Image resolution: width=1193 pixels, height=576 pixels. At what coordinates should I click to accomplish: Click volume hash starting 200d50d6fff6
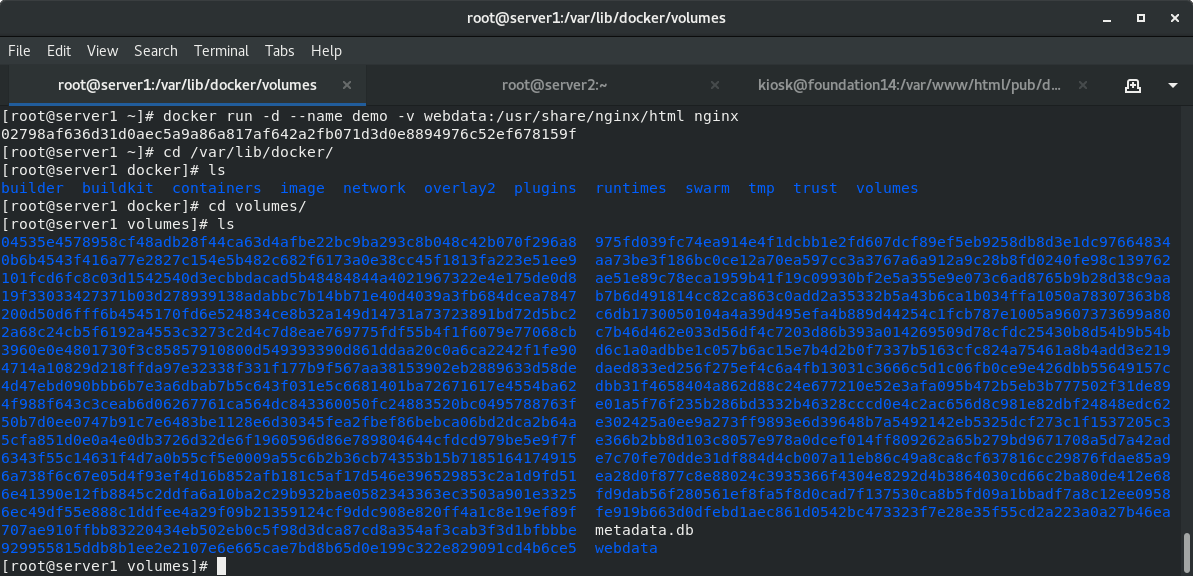click(289, 313)
